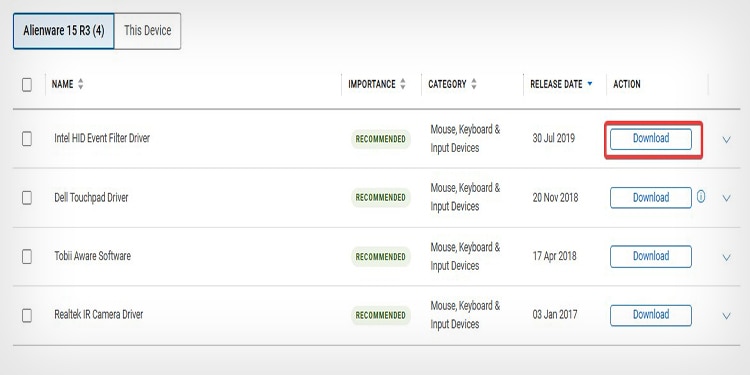Viewport: 750px width, 375px height.
Task: Toggle Release Date sort arrow
Action: (589, 84)
